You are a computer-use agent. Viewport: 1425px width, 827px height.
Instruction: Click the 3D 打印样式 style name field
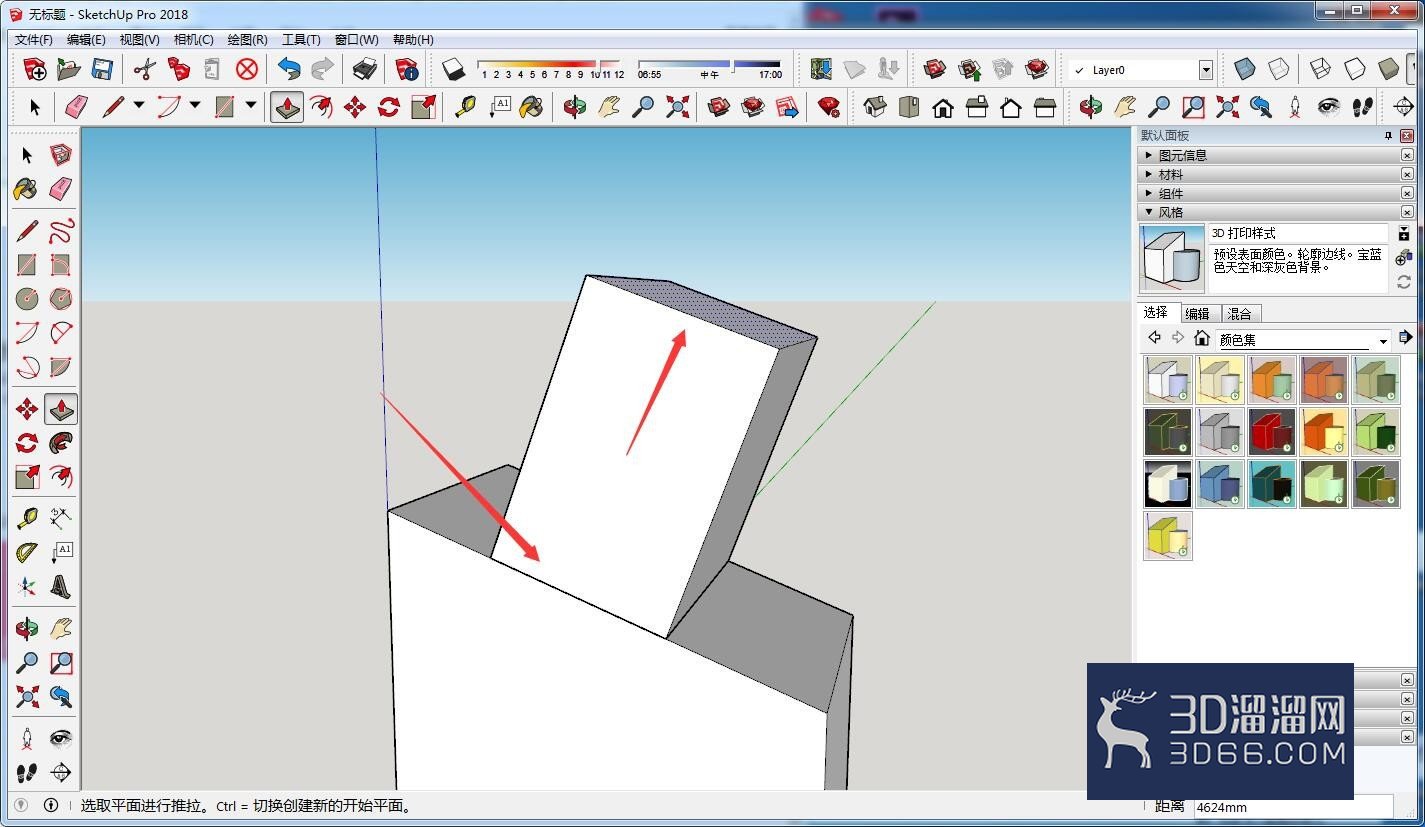click(x=1298, y=233)
